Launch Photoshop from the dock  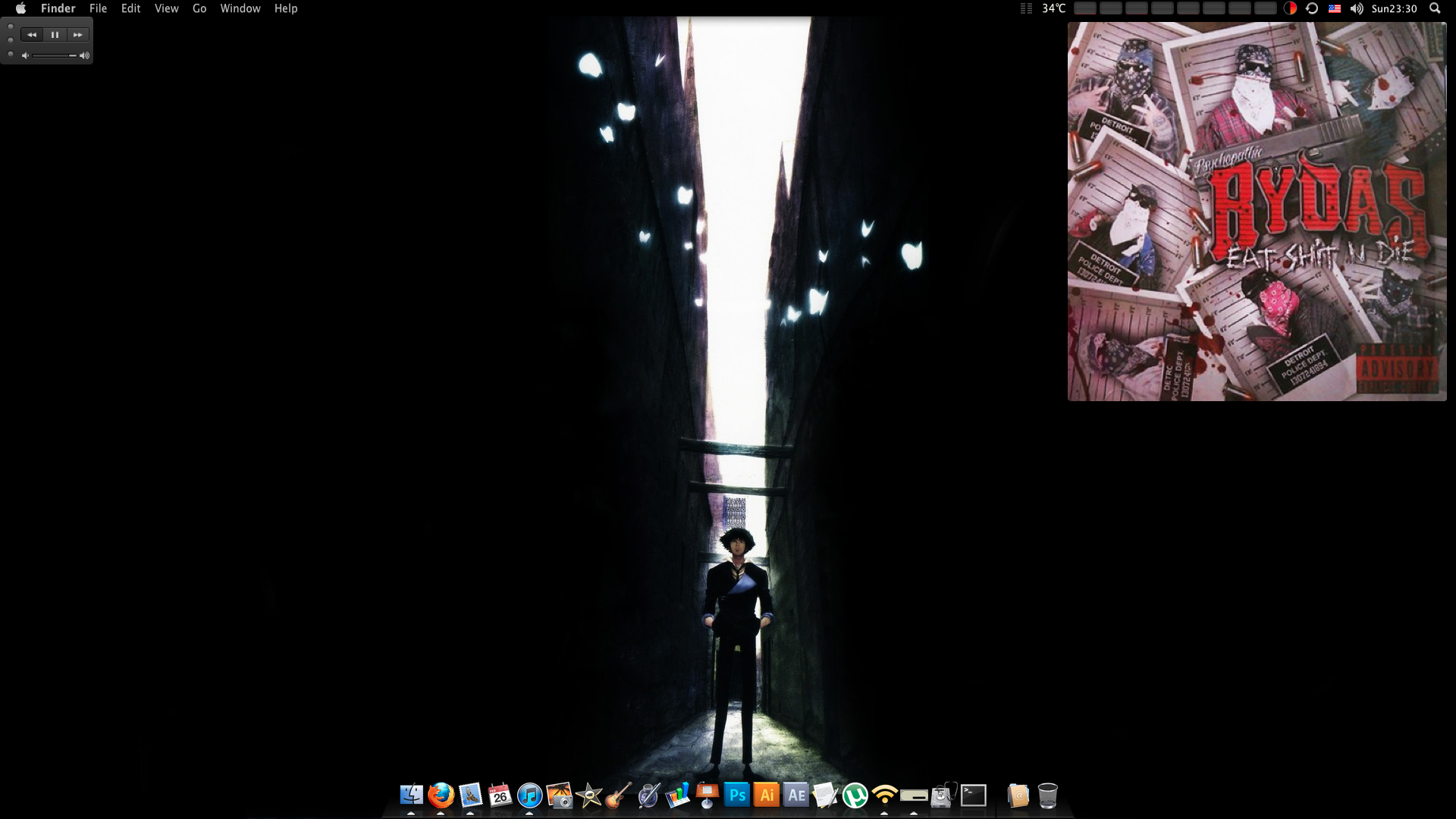pyautogui.click(x=736, y=795)
